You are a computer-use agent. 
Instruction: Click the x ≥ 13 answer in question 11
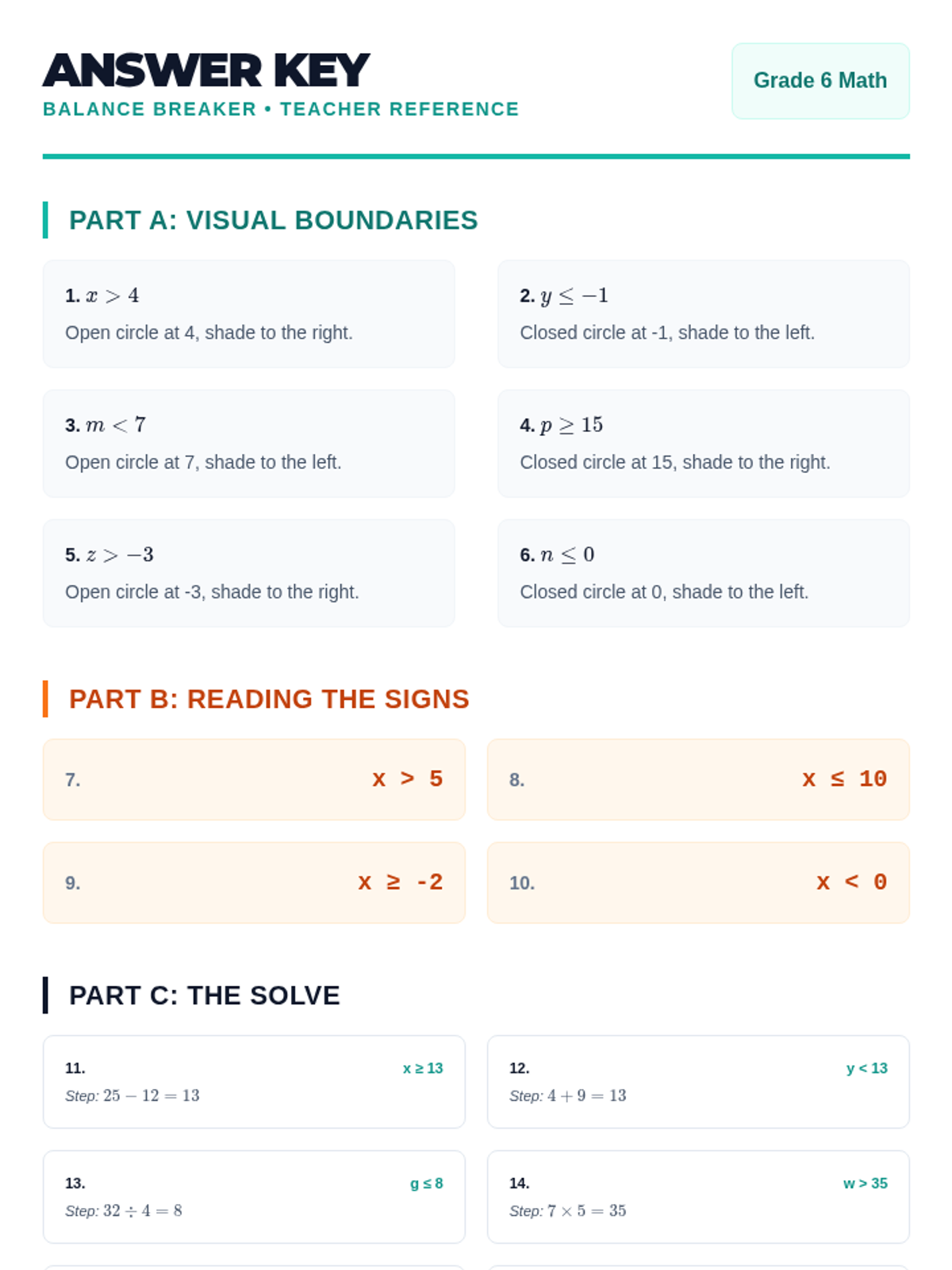(423, 1068)
